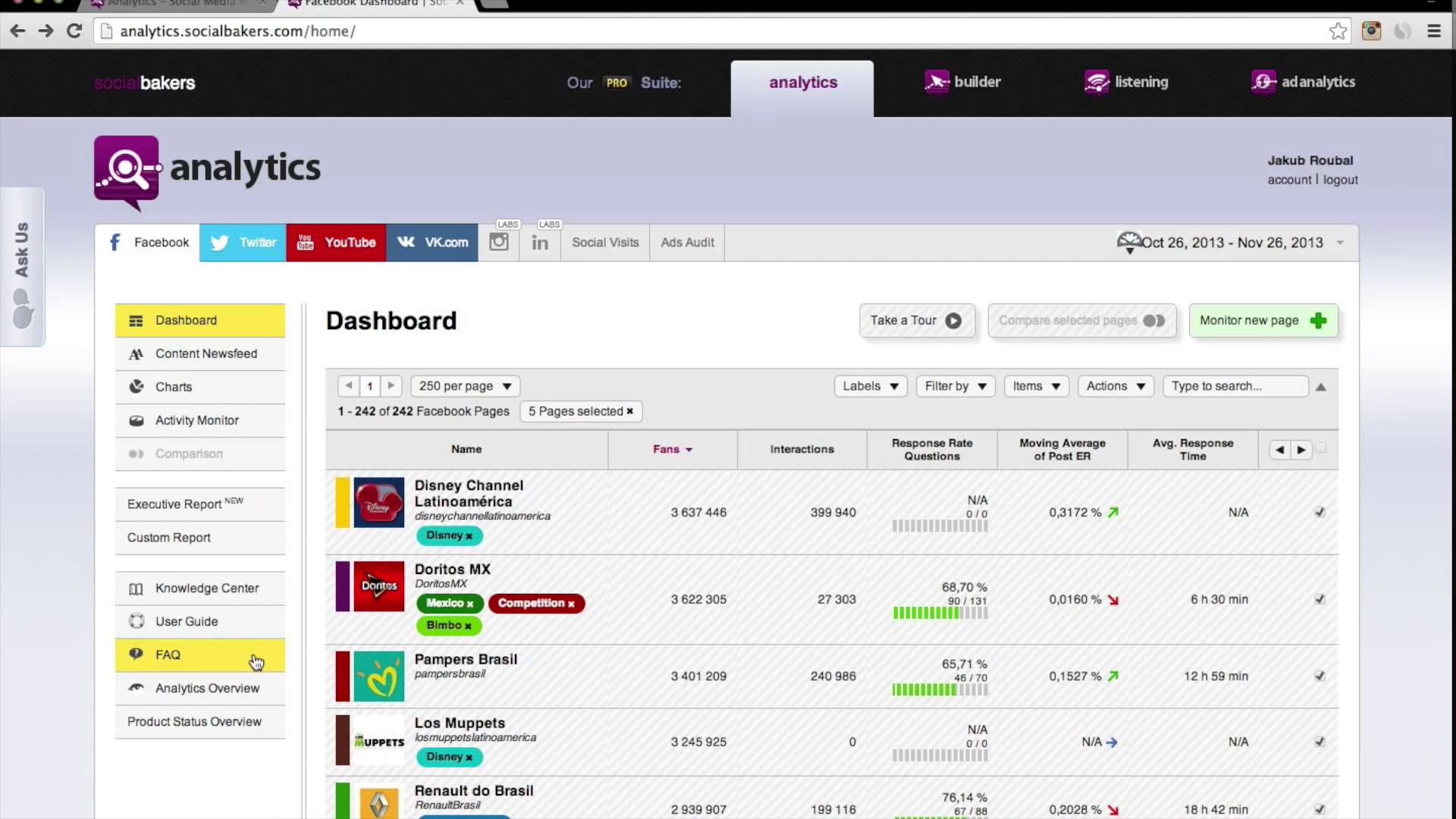Uncheck Disney Channel Latinoamérica row checkbox

point(1320,513)
